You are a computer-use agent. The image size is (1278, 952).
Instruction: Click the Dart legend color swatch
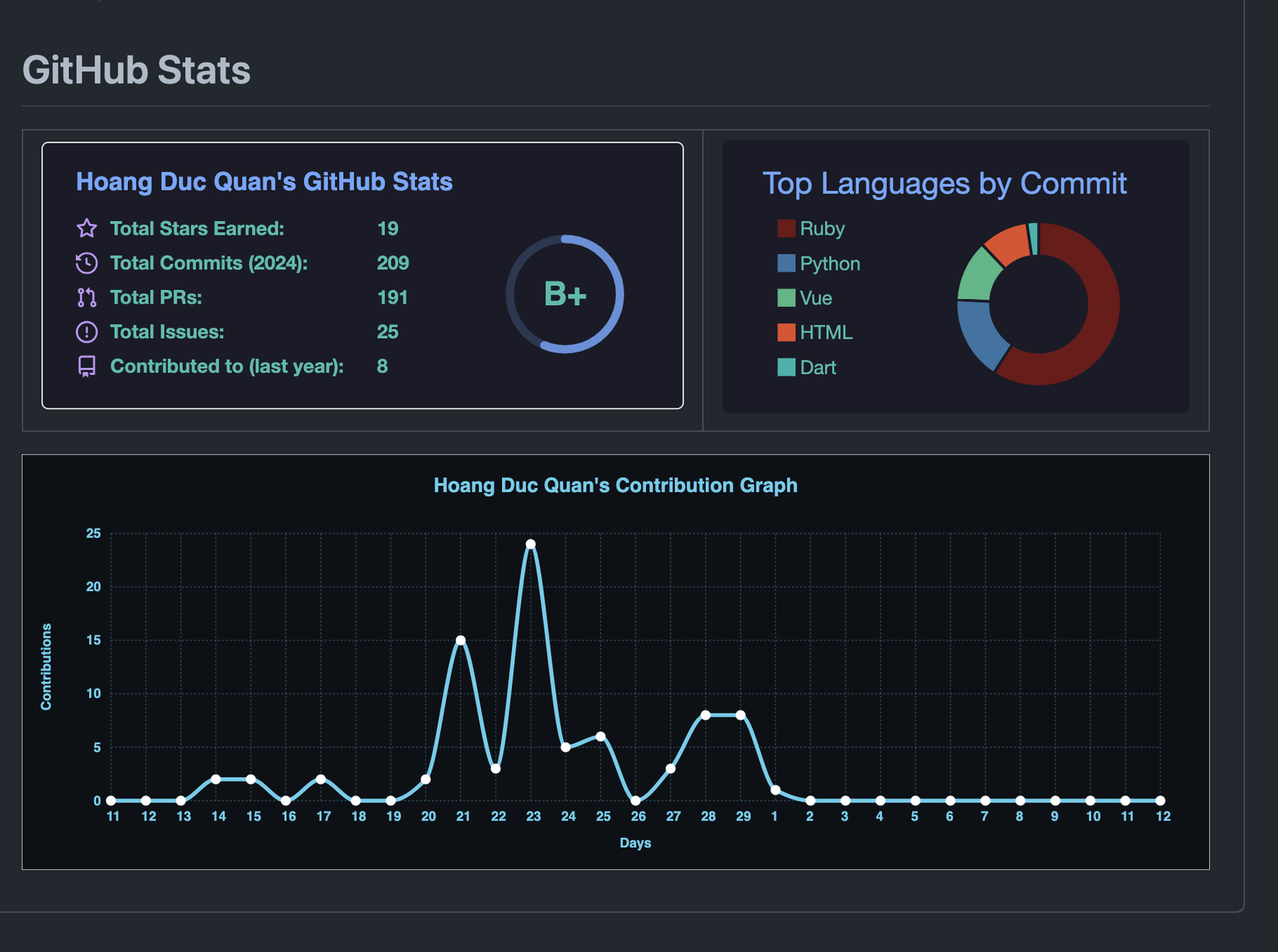(x=786, y=367)
